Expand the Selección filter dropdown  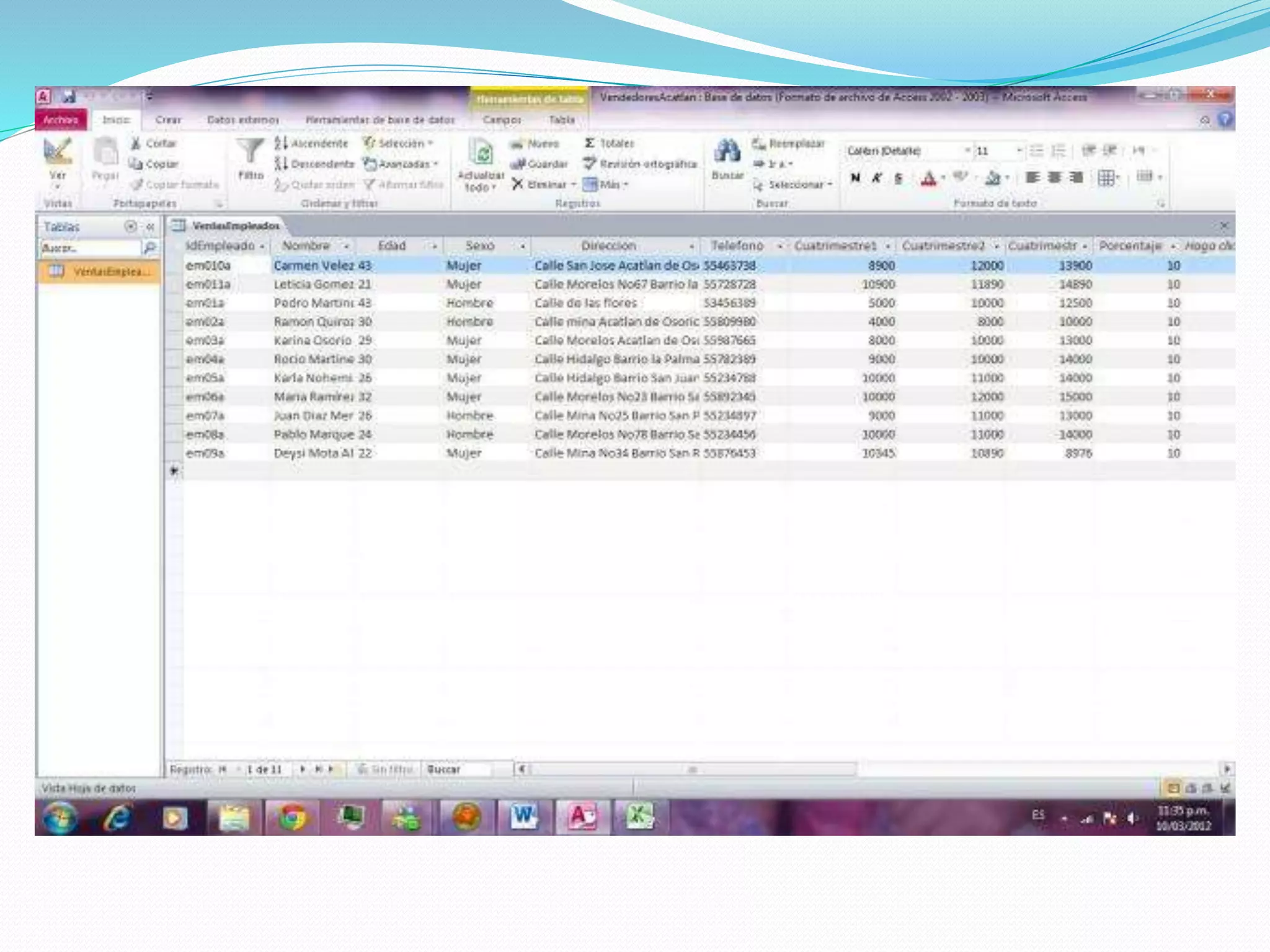(401, 143)
